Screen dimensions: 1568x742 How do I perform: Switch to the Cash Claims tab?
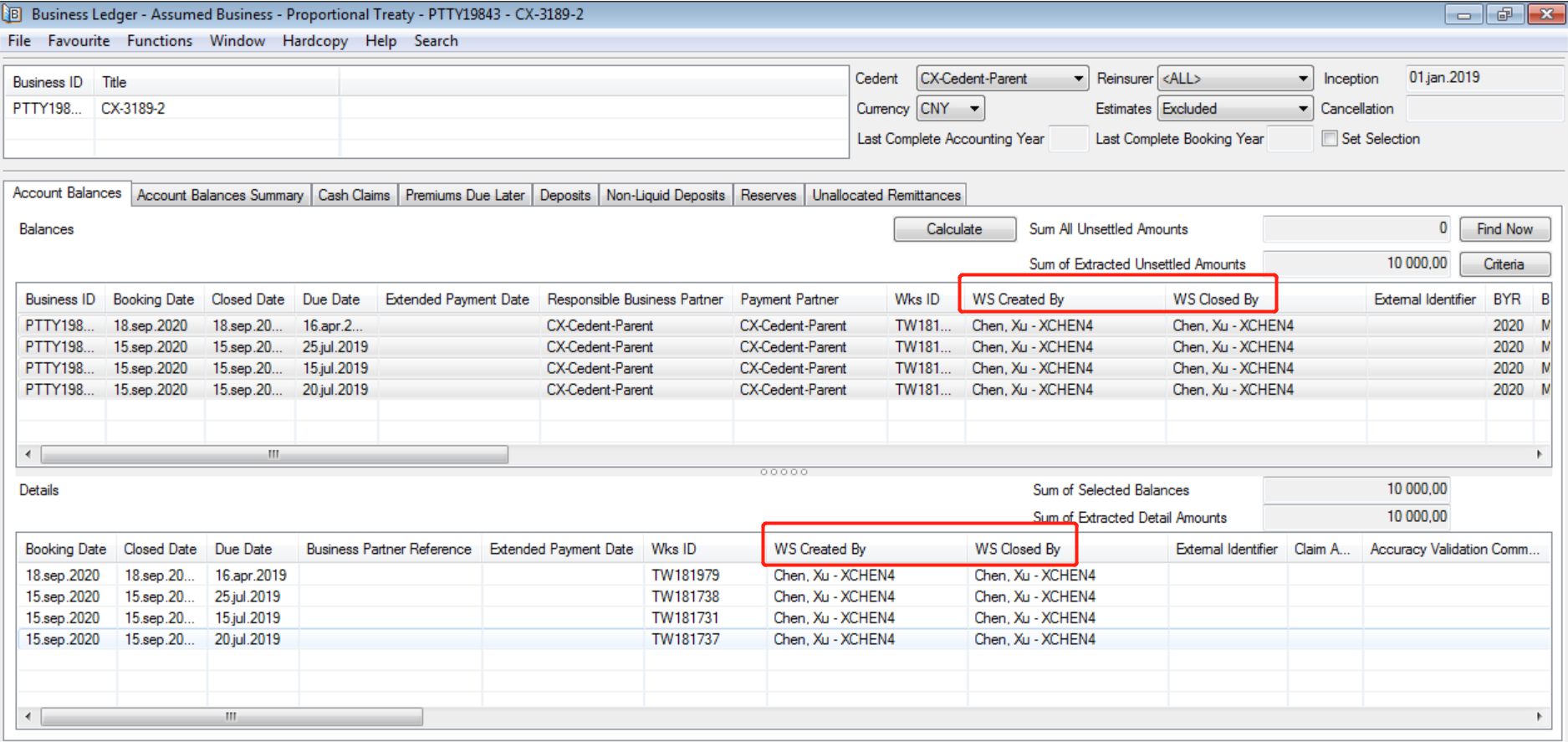click(354, 195)
